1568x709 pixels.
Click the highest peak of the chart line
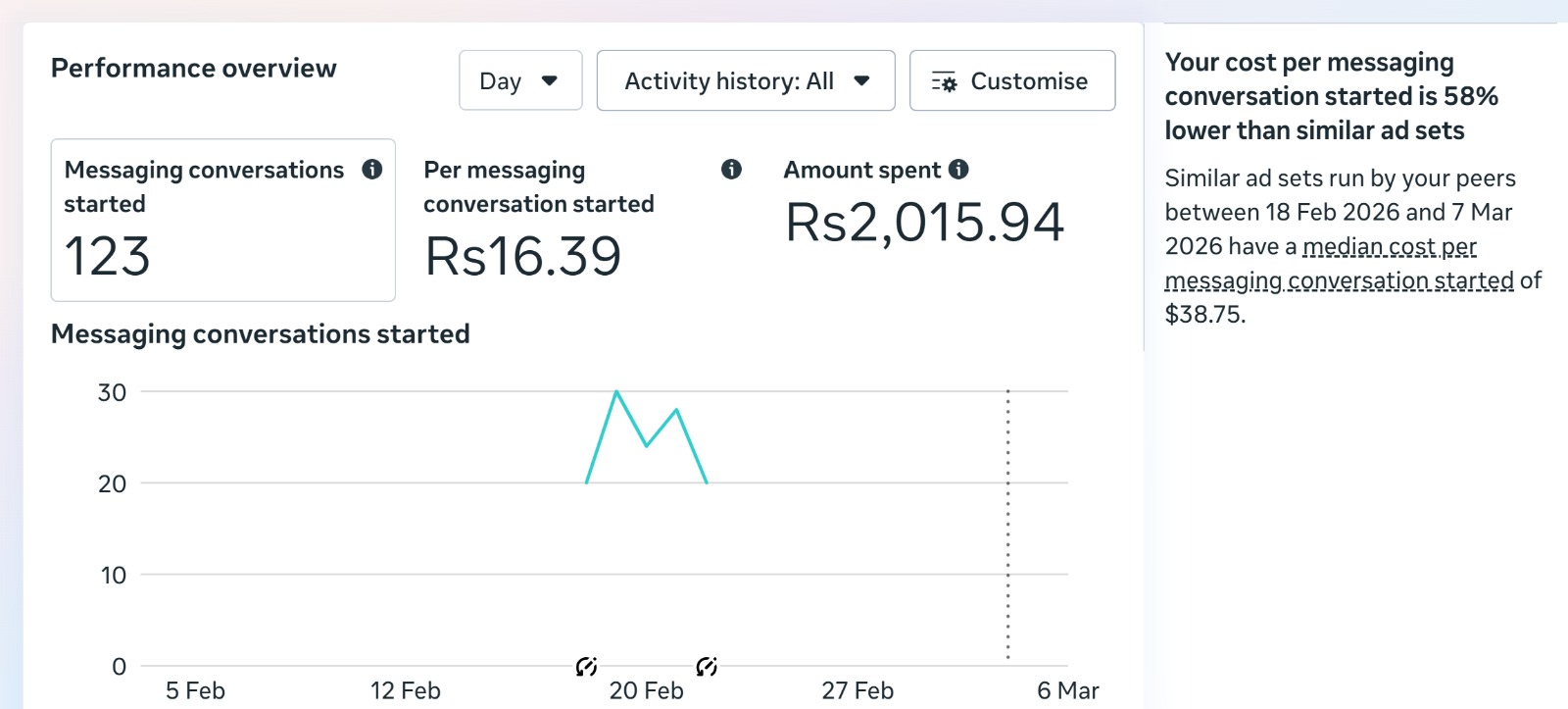tap(616, 392)
